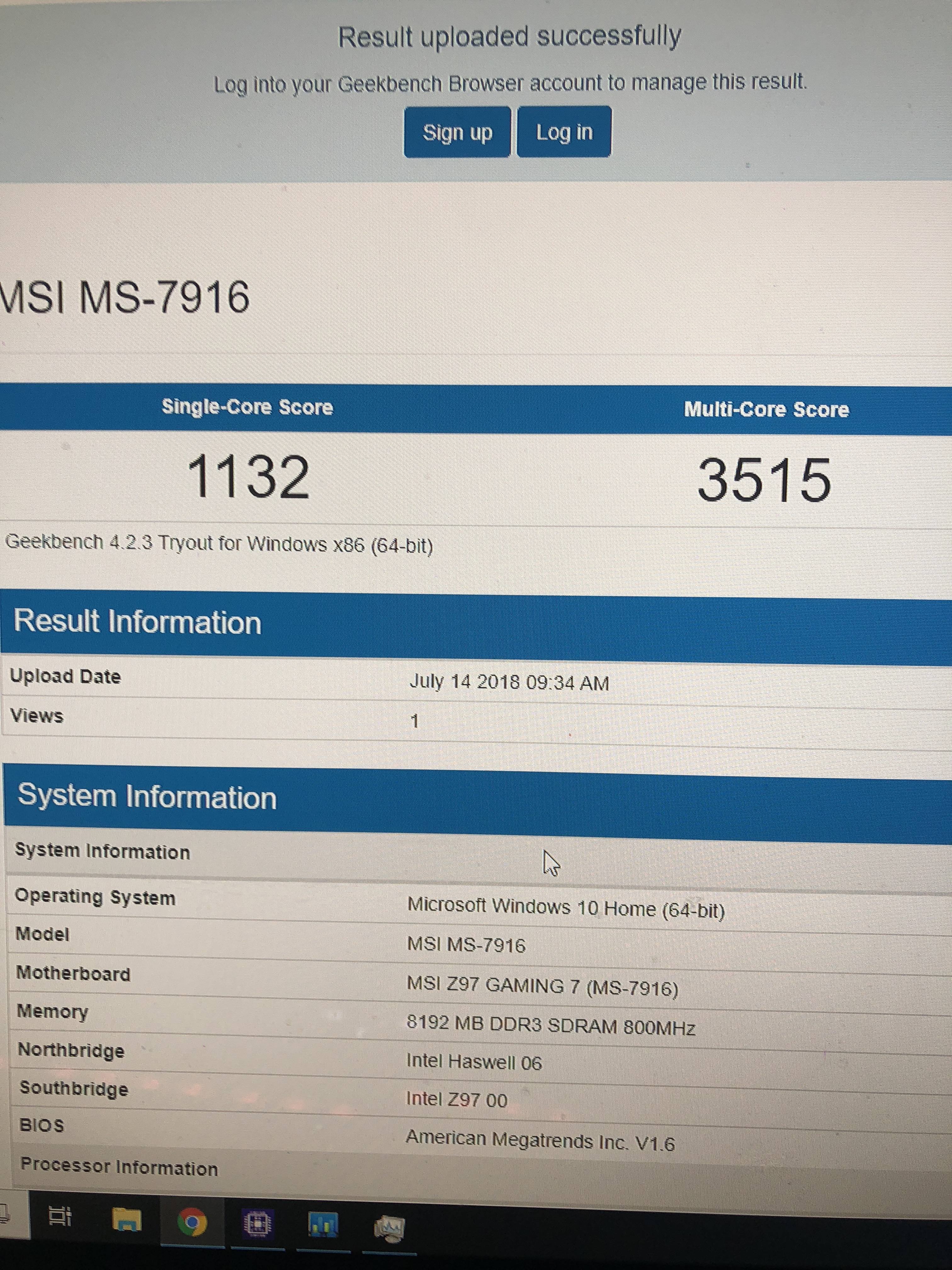Click the Microsoft Windows 10 Home value
952x1270 pixels.
(x=566, y=908)
